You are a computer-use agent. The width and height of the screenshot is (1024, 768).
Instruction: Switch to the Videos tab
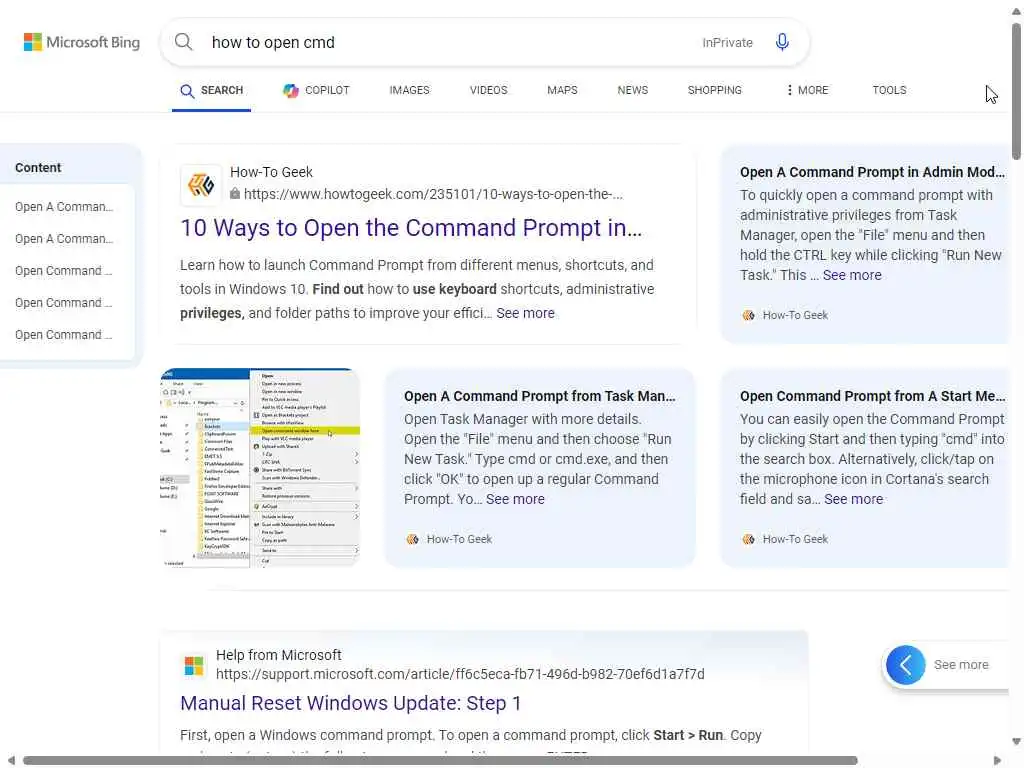(488, 90)
